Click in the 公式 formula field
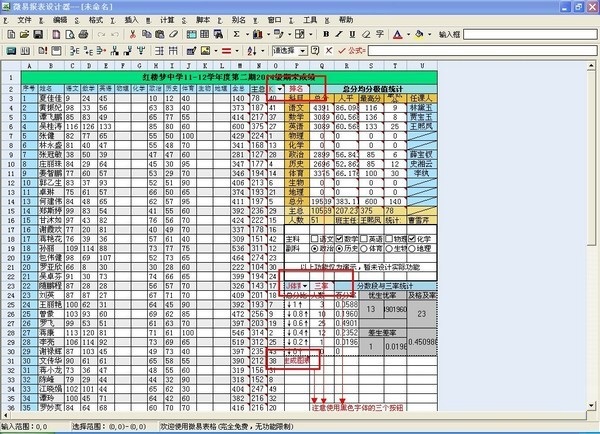The image size is (600, 434). tap(482, 51)
